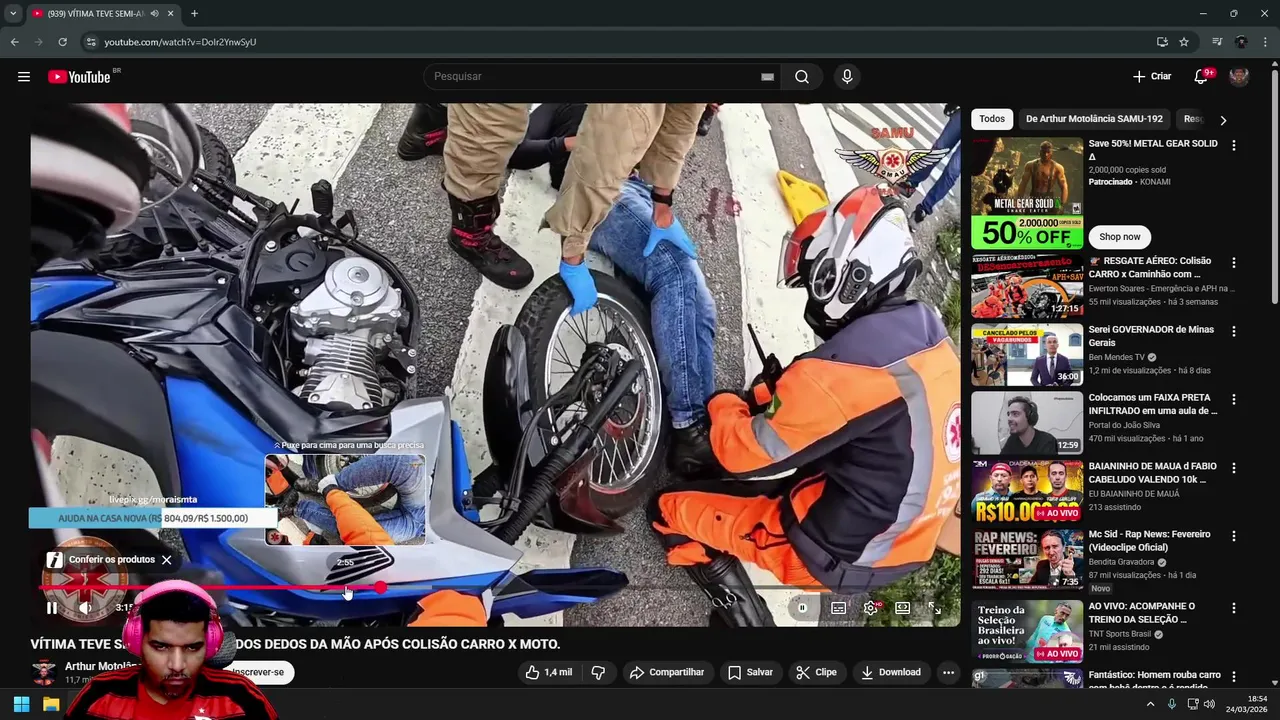This screenshot has width=1280, height=720.
Task: Open Serei GOVERNADOR de Minas Gerais title
Action: point(1151,336)
